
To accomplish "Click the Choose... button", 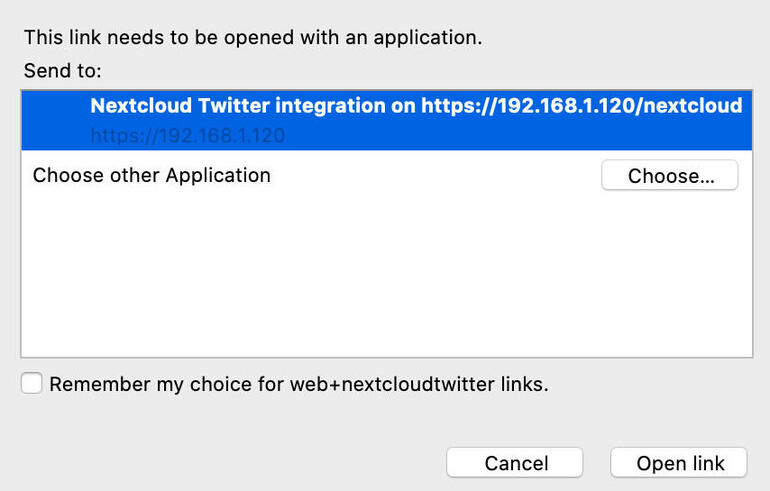I will [670, 175].
